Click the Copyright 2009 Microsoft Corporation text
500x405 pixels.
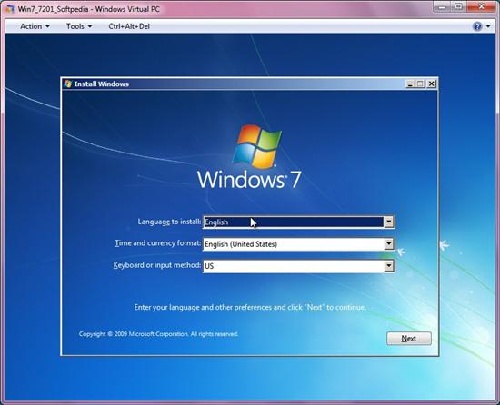coord(158,334)
